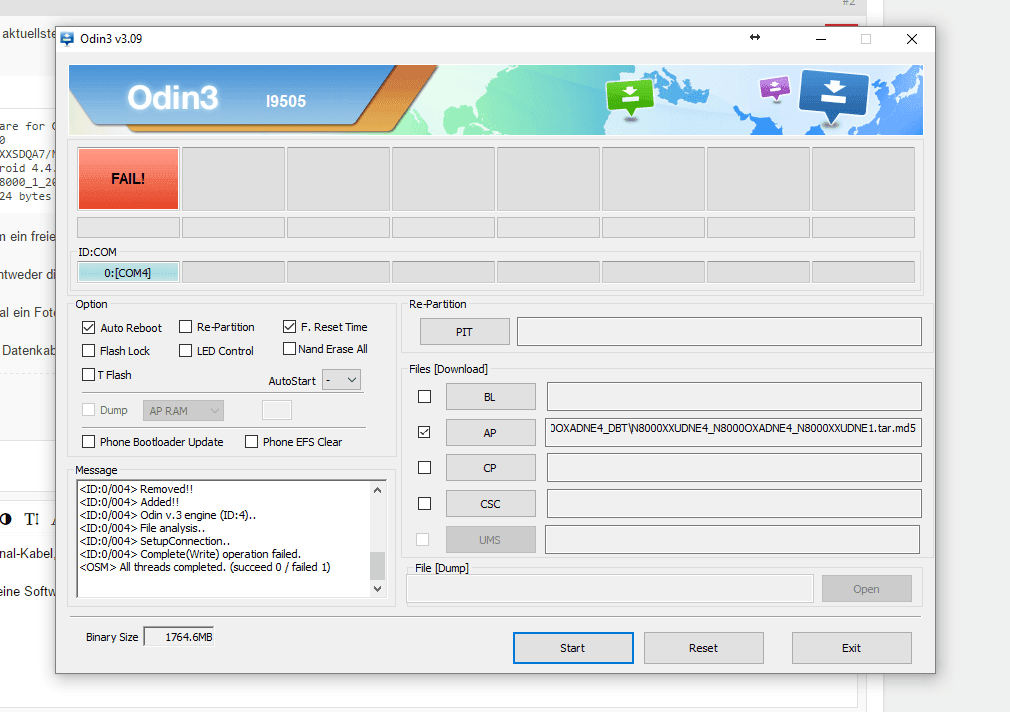Click the 'Added!!' log line
1010x712 pixels.
click(x=129, y=502)
